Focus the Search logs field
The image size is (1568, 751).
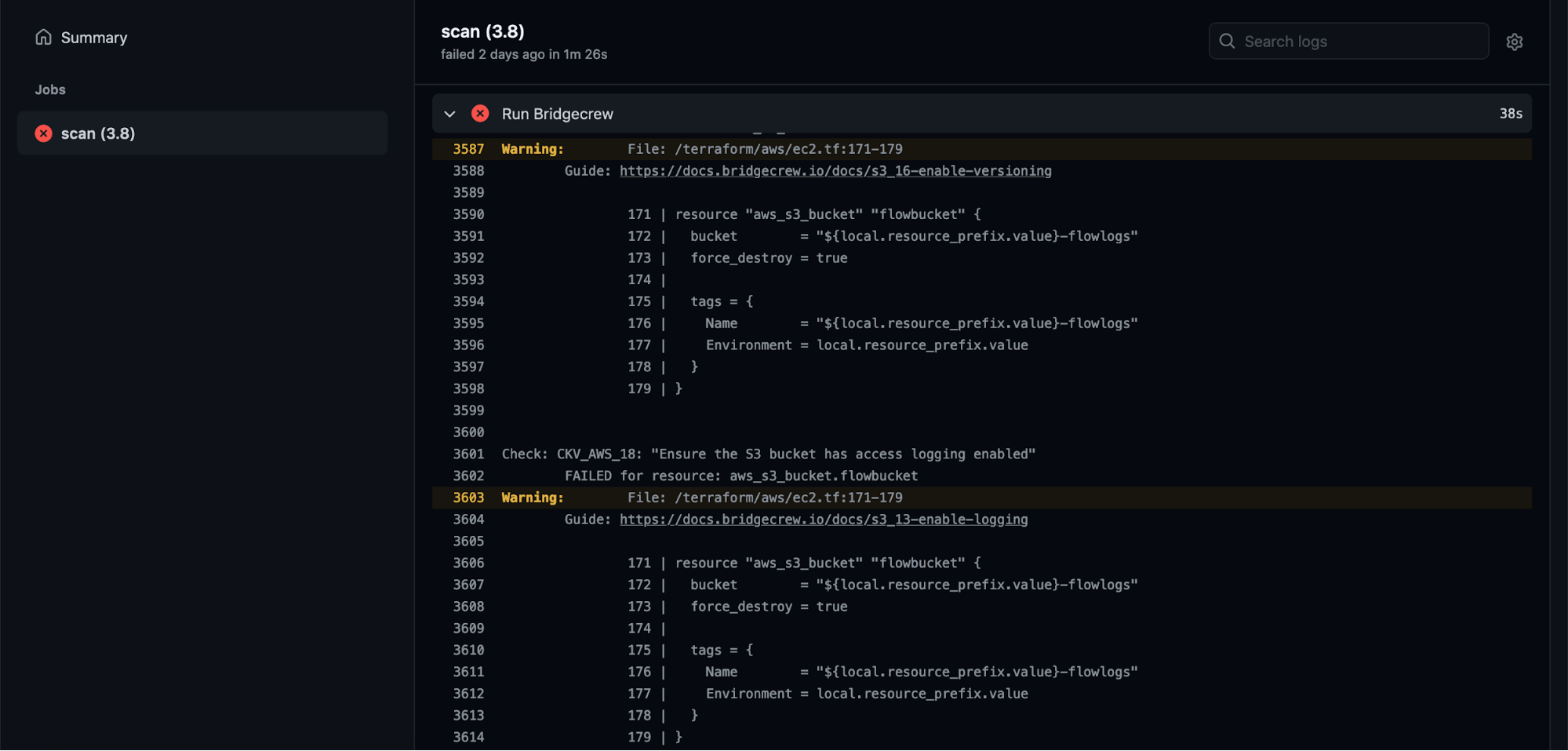click(1348, 41)
